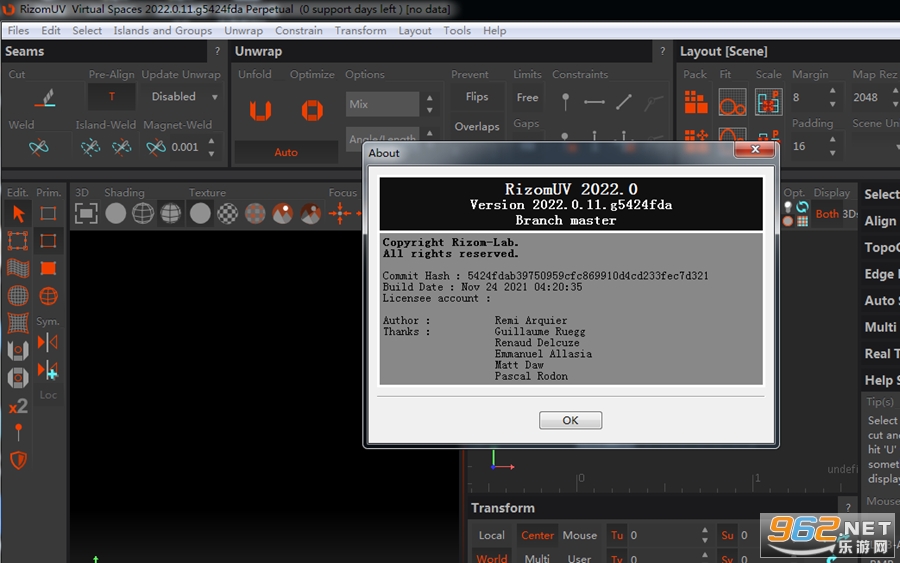The width and height of the screenshot is (900, 563).
Task: Open the Mix options dropdown
Action: [382, 104]
